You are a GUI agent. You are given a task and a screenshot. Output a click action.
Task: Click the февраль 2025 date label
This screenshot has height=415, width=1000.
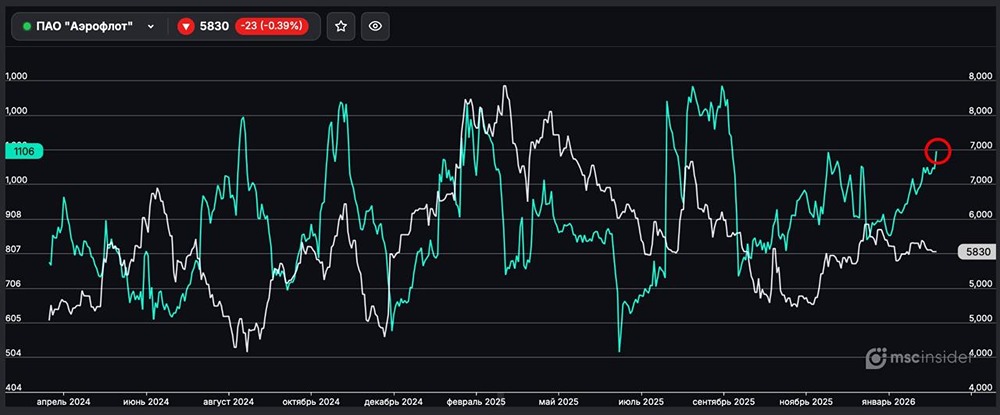point(476,402)
